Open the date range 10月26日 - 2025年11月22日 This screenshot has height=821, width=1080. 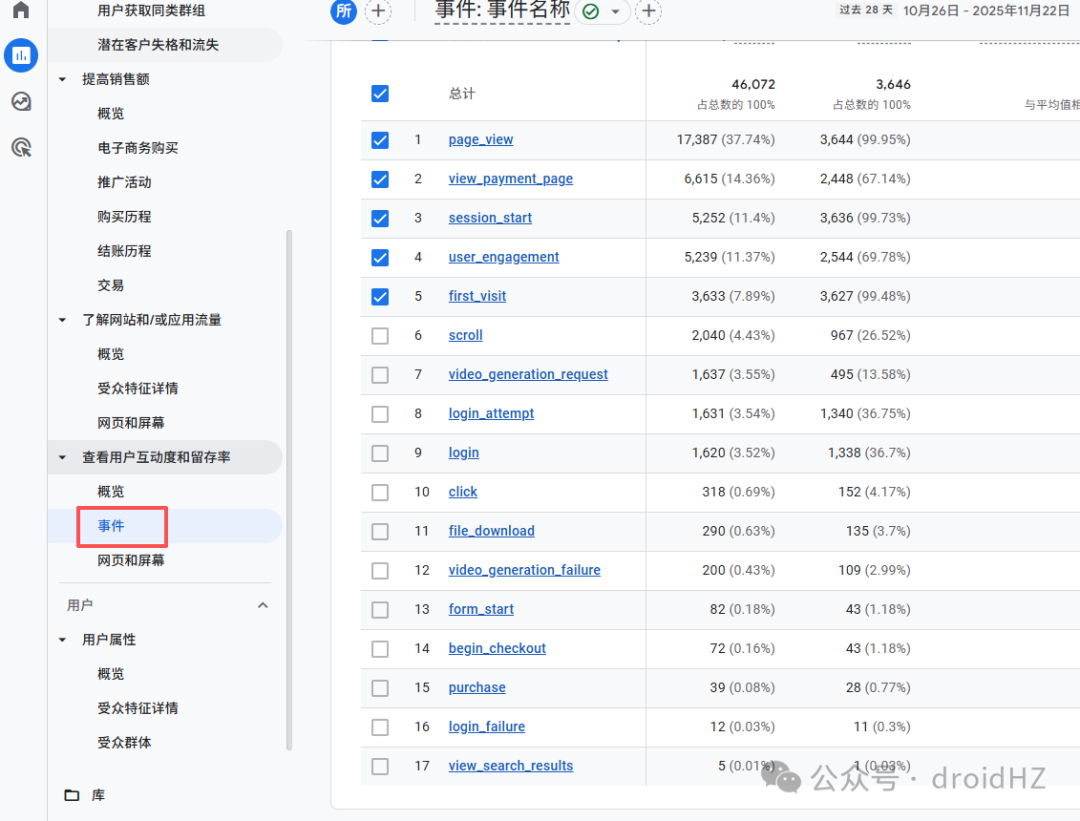(986, 10)
